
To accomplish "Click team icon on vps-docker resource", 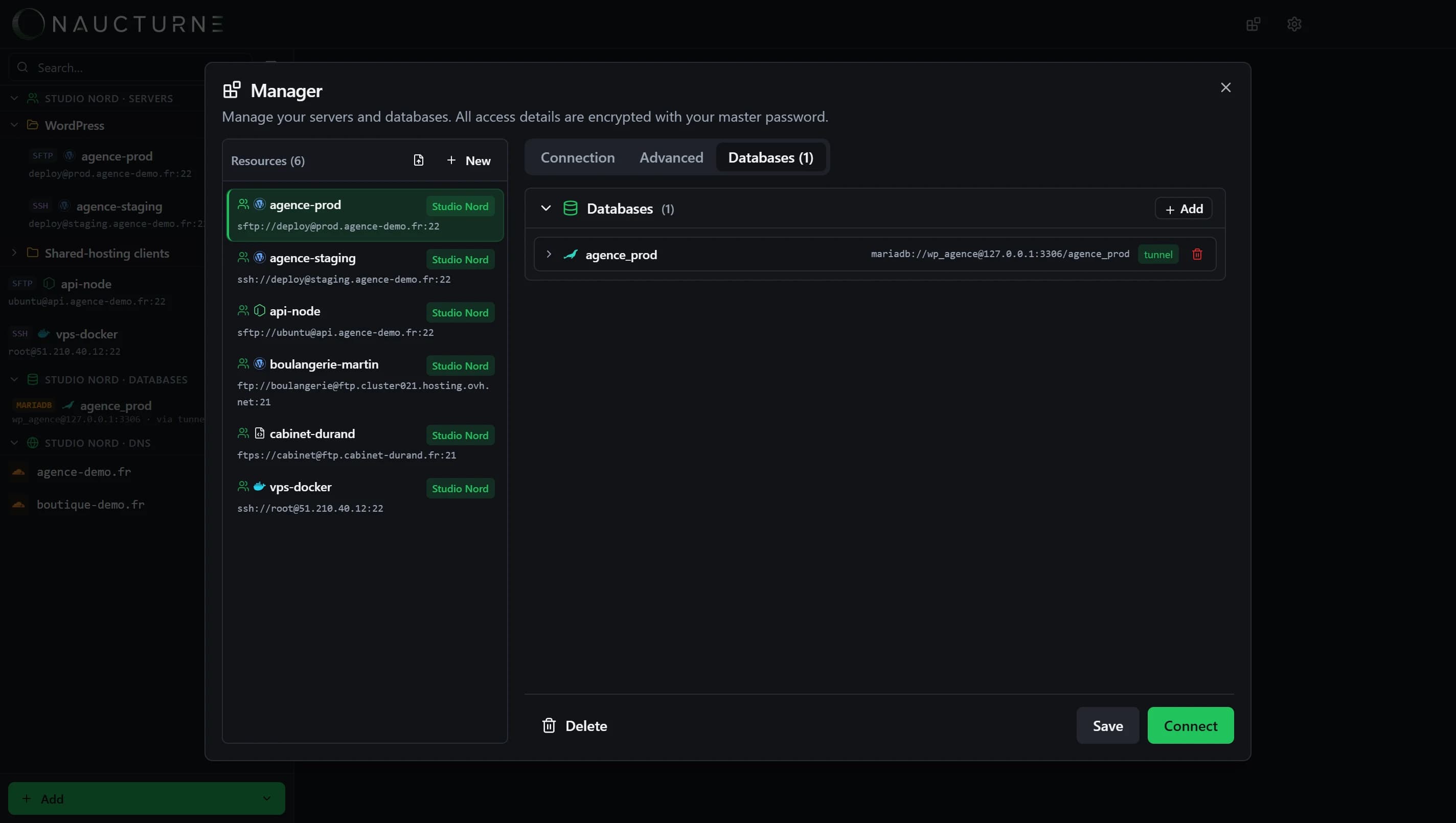I will [x=243, y=486].
